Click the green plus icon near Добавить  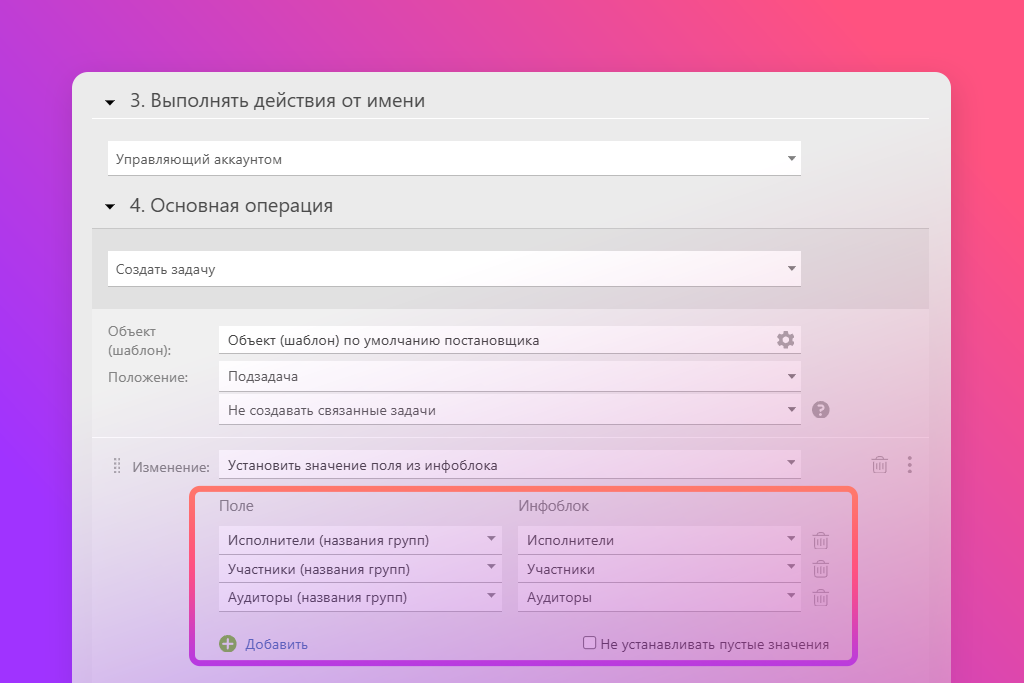(x=228, y=644)
